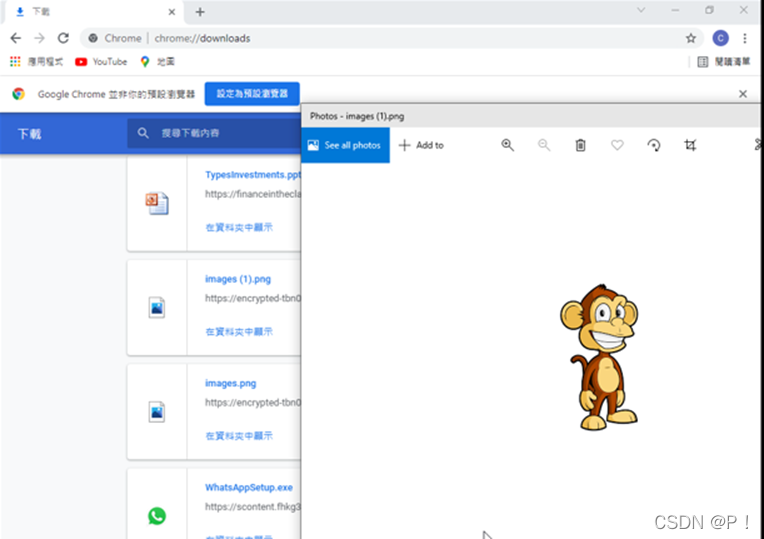Show images.png in folder
This screenshot has height=539, width=764.
click(x=239, y=436)
